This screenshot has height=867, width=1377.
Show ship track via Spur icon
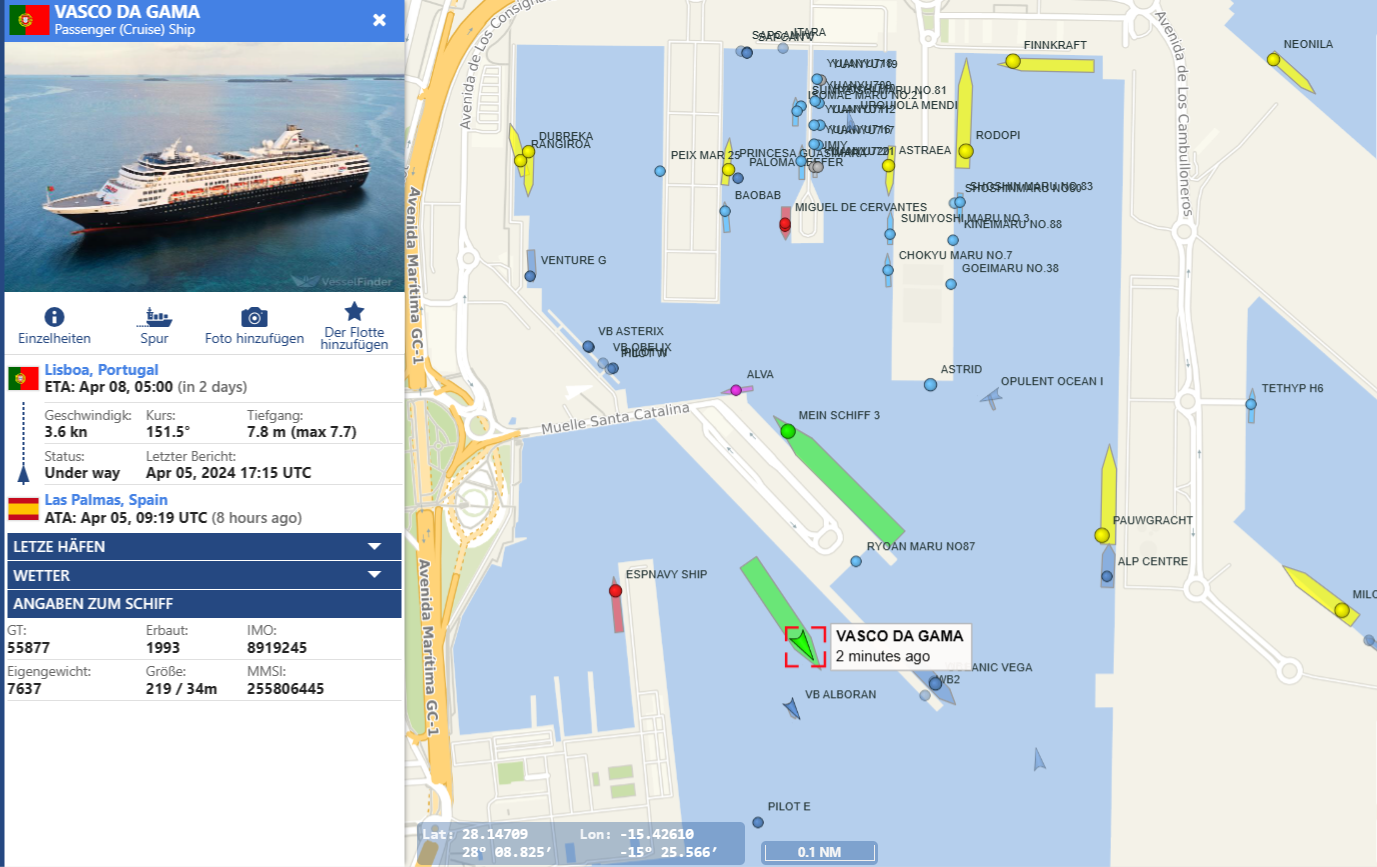point(154,317)
